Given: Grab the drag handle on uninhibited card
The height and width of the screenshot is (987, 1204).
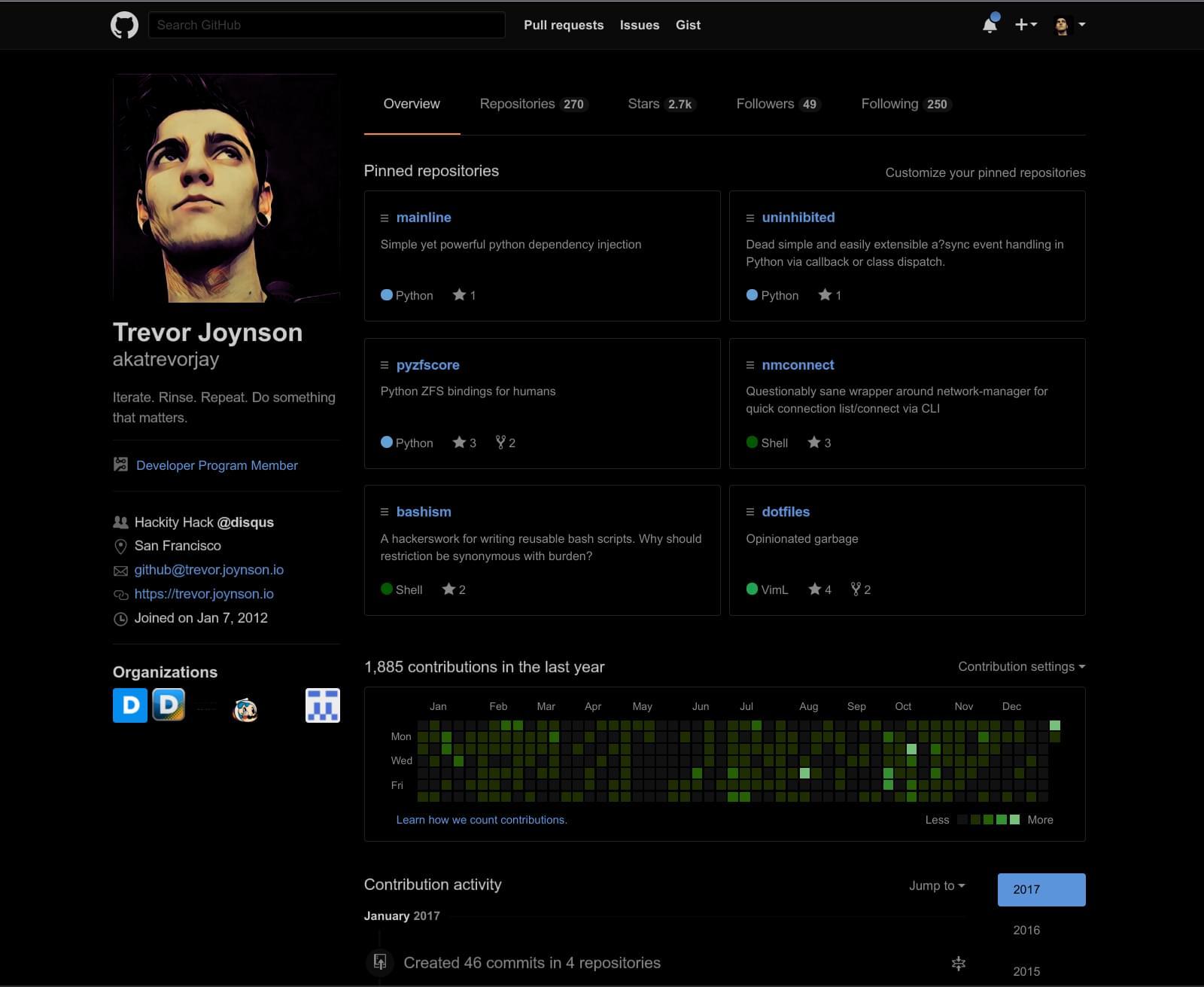Looking at the screenshot, I should pyautogui.click(x=750, y=218).
